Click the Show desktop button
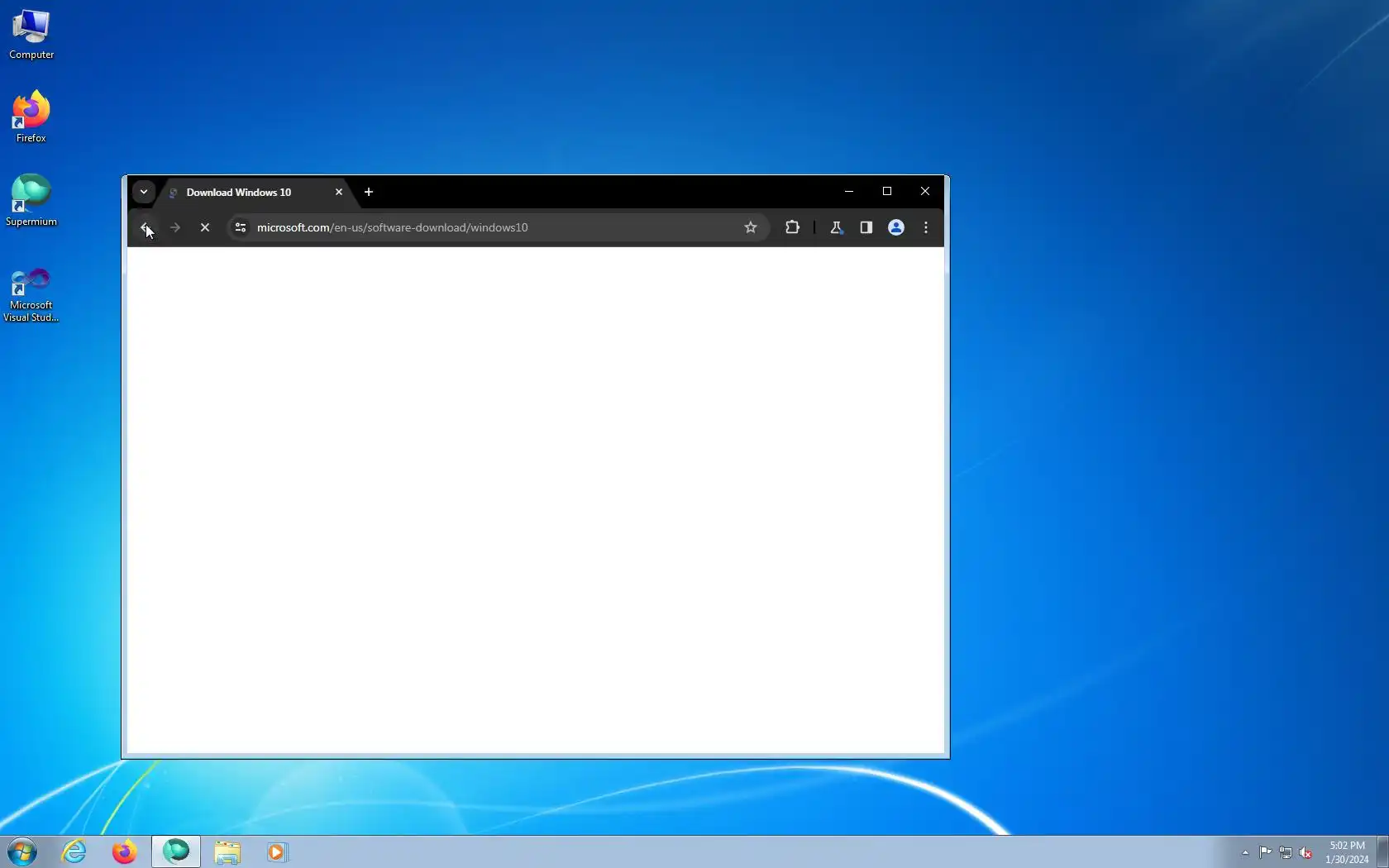The width and height of the screenshot is (1389, 868). coord(1382,852)
